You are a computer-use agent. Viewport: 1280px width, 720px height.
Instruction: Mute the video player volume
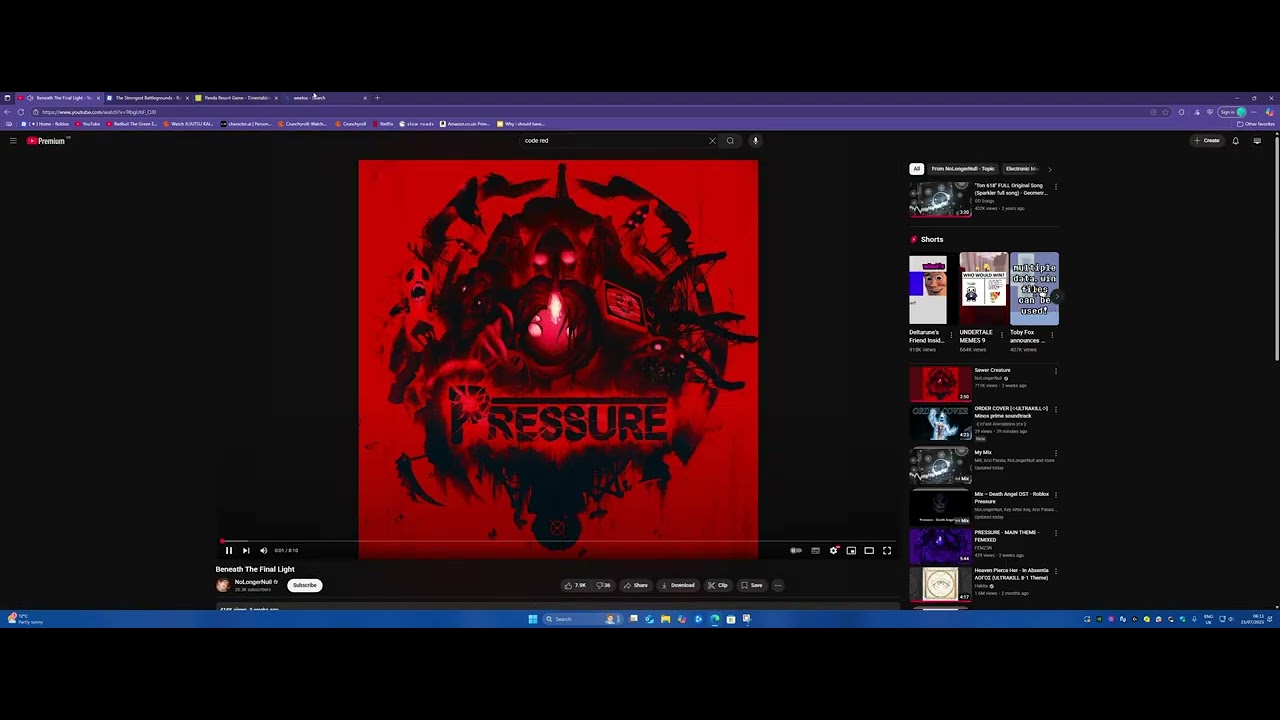point(264,550)
